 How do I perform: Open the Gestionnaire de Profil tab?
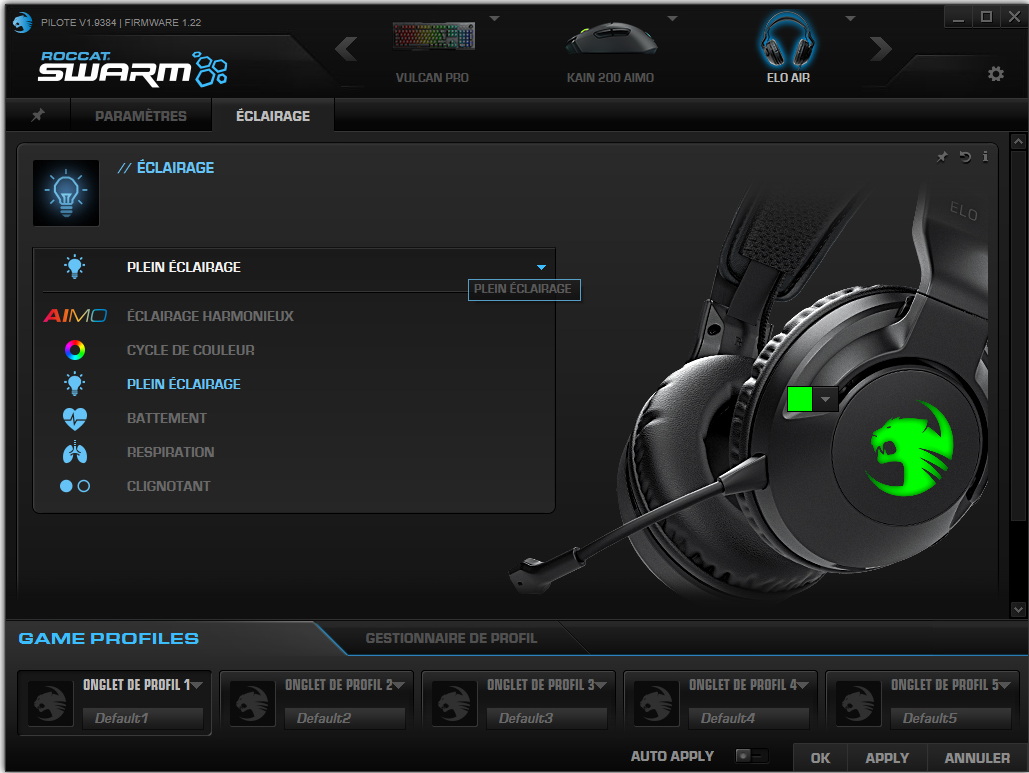click(452, 638)
